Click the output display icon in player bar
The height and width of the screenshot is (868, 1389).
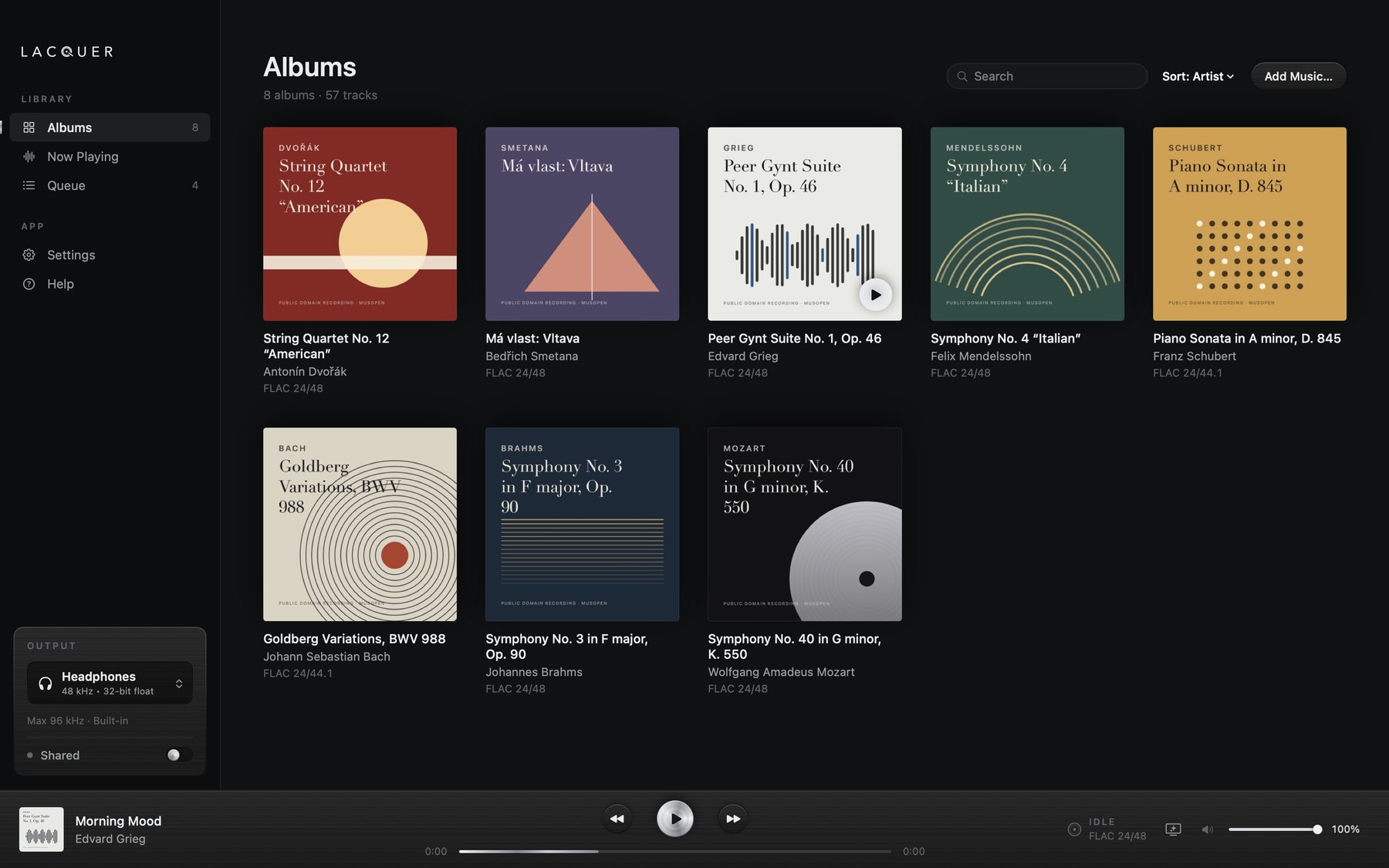coord(1173,829)
